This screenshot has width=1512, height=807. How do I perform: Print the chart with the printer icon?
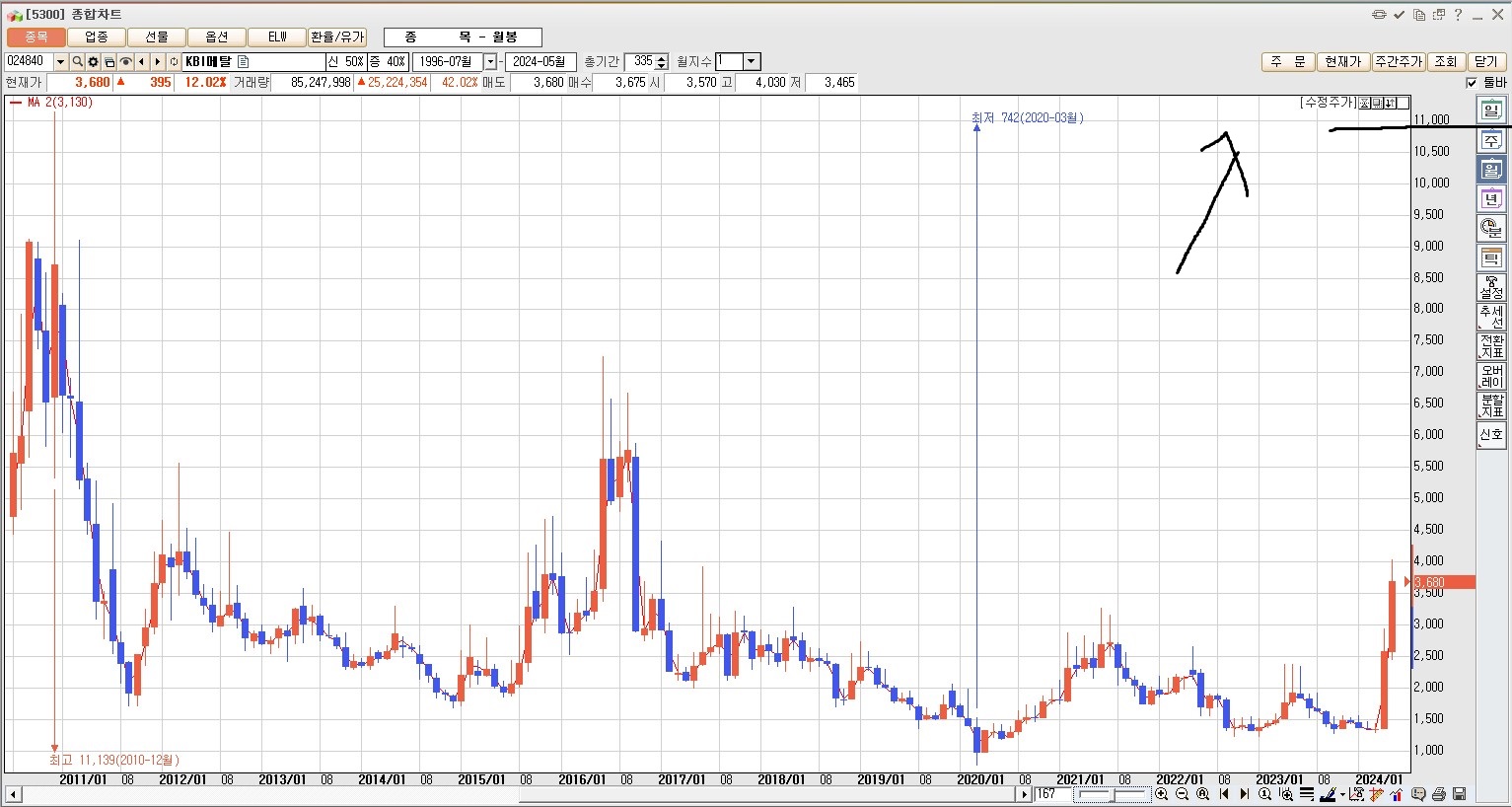click(1439, 794)
